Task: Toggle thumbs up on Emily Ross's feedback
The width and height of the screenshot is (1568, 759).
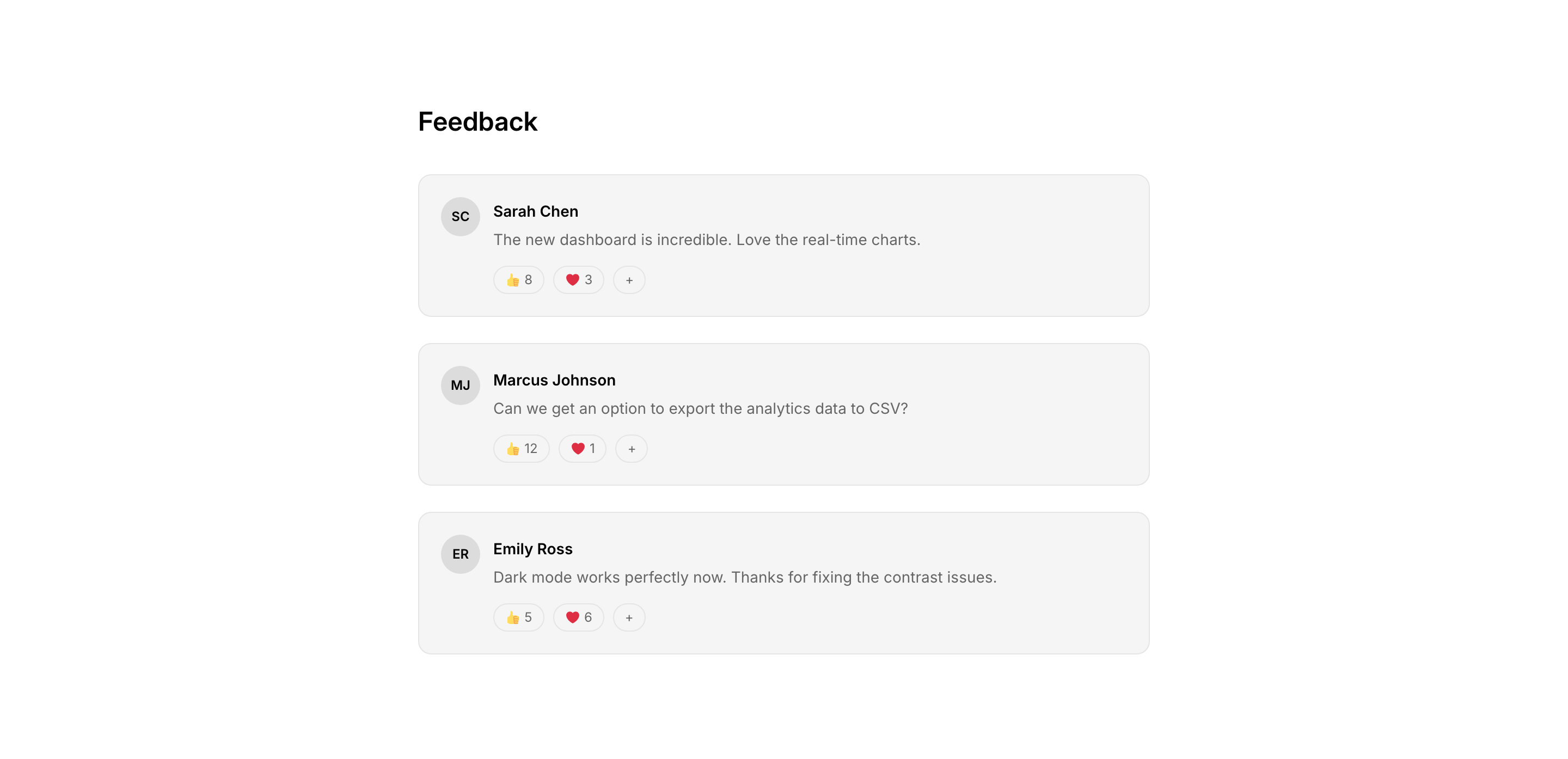Action: coord(519,617)
